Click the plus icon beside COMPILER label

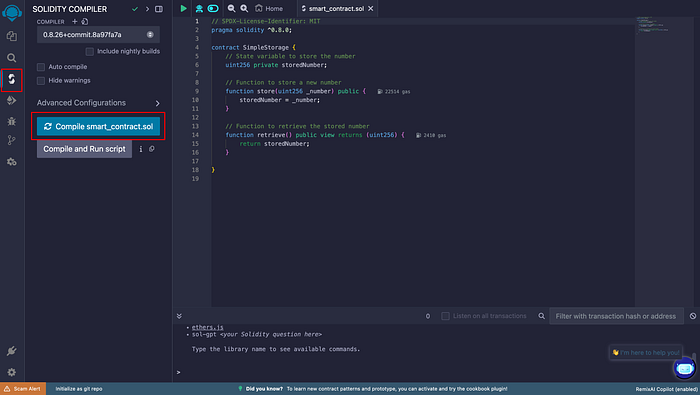(x=75, y=21)
